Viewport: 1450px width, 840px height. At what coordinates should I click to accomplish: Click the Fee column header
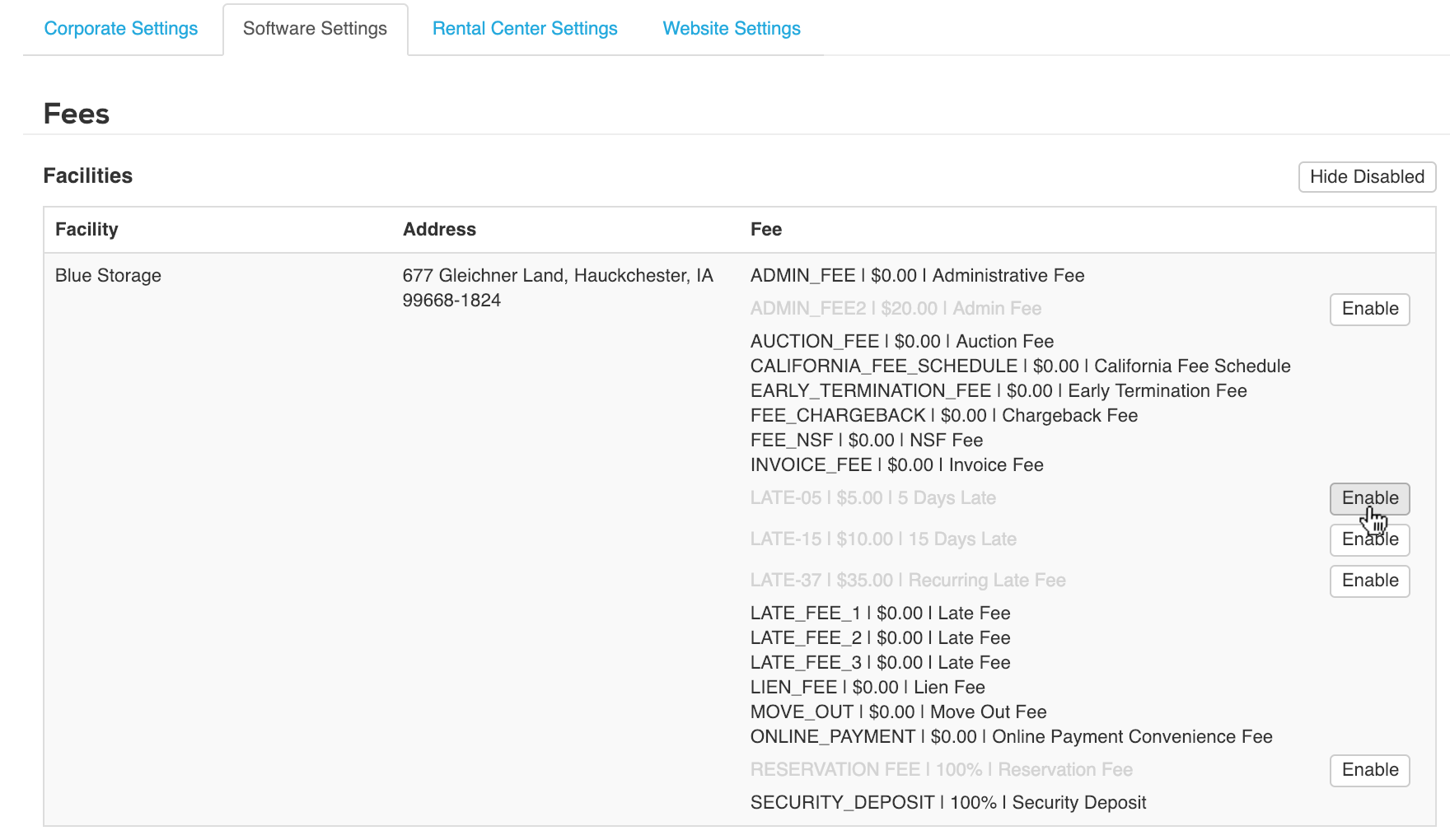(766, 229)
